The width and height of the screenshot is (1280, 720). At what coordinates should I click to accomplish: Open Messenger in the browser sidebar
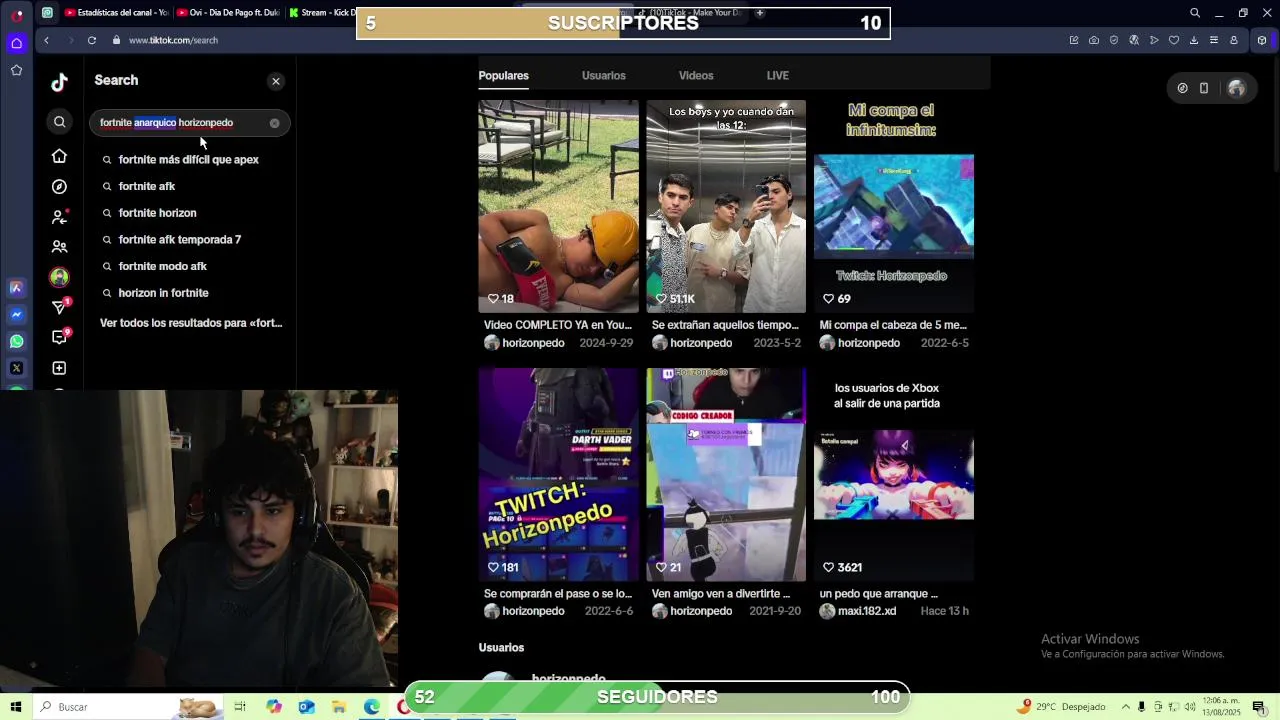click(16, 314)
